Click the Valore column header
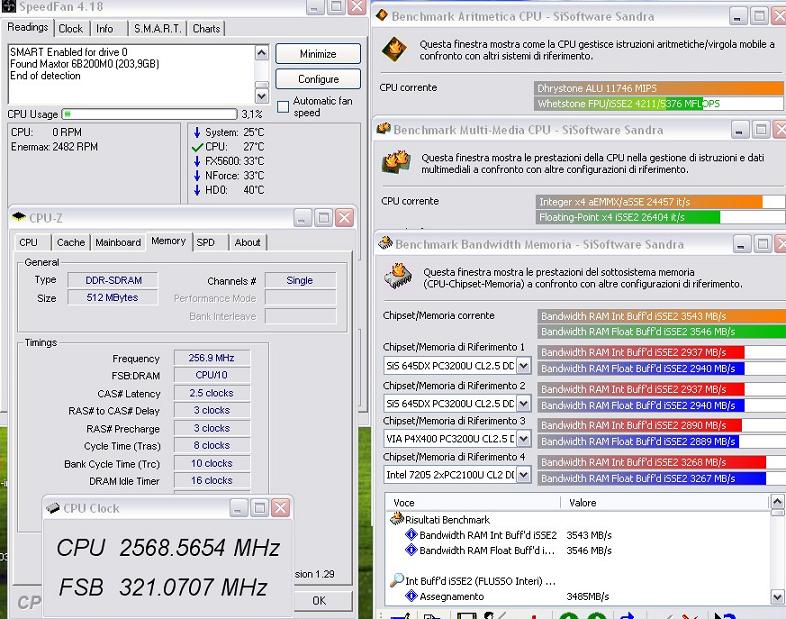786x619 pixels. 665,503
